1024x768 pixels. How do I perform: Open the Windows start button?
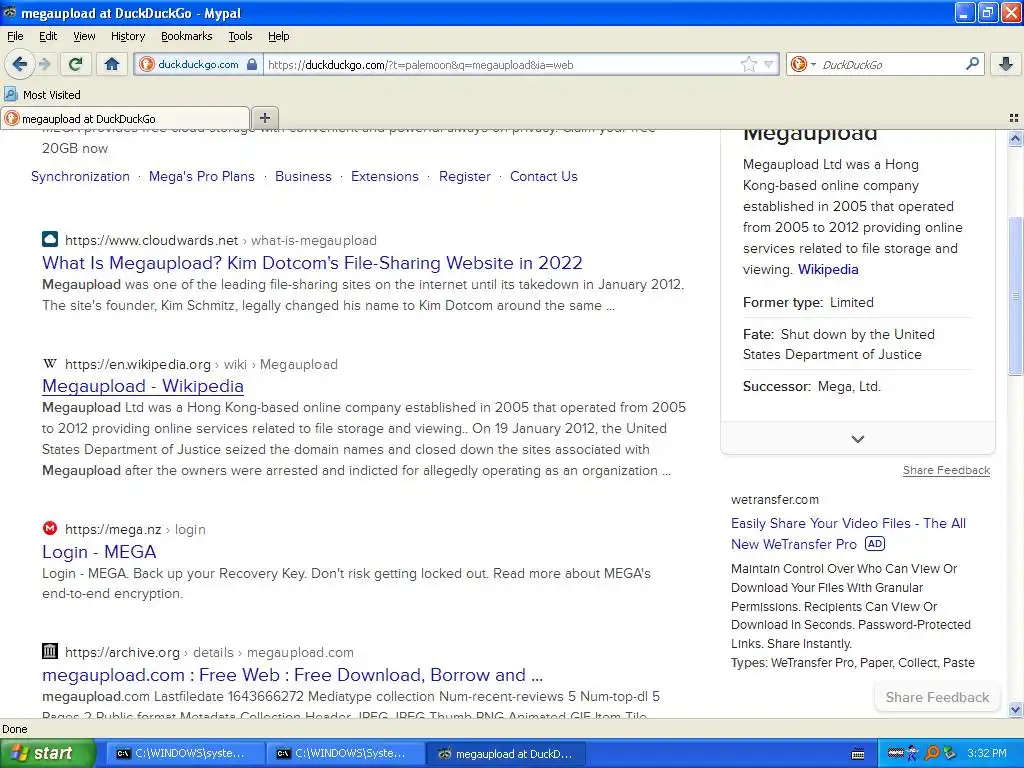pos(46,753)
